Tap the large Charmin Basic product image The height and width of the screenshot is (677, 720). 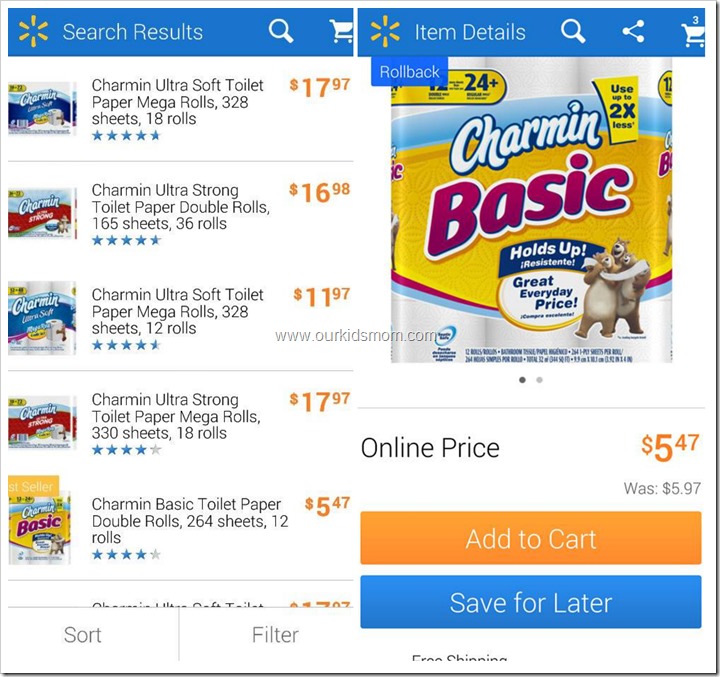point(531,210)
